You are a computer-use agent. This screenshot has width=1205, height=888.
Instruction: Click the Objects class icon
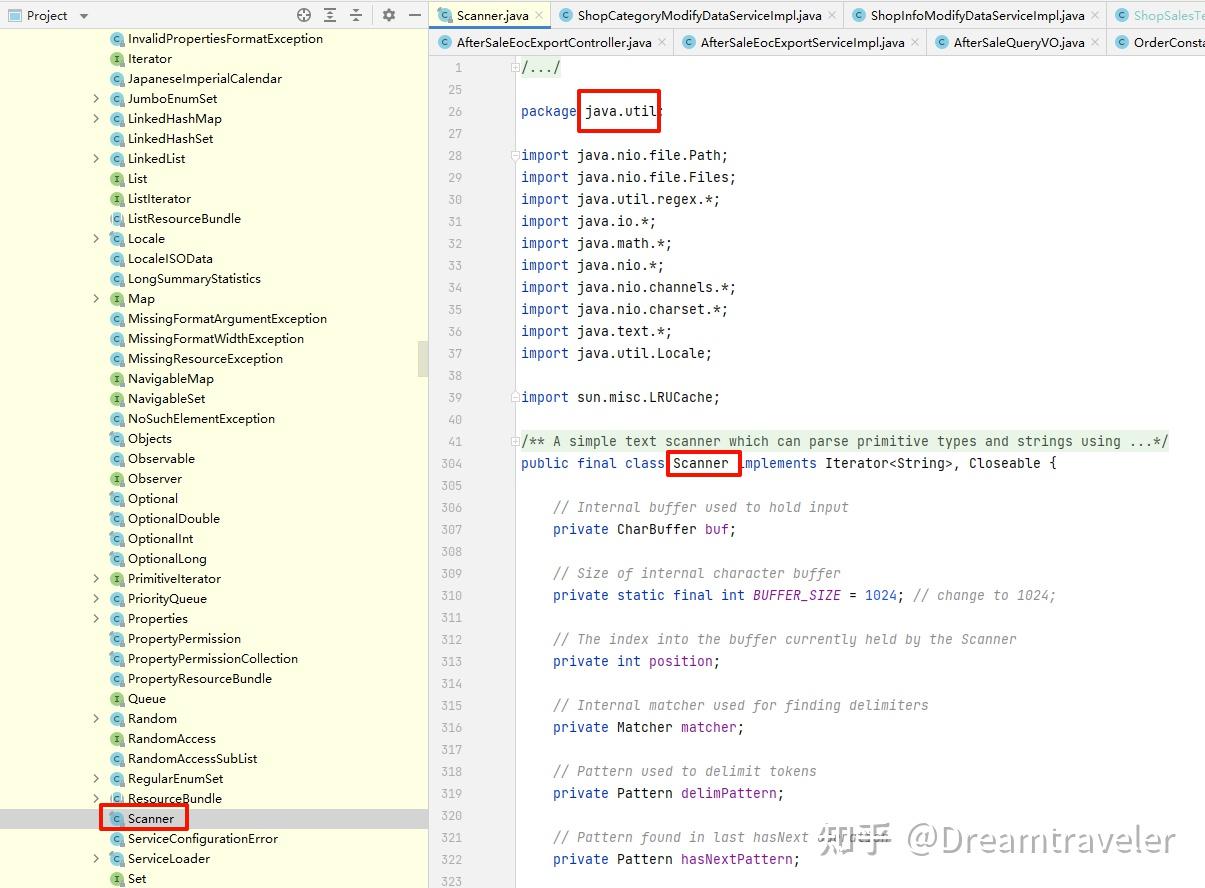coord(119,438)
